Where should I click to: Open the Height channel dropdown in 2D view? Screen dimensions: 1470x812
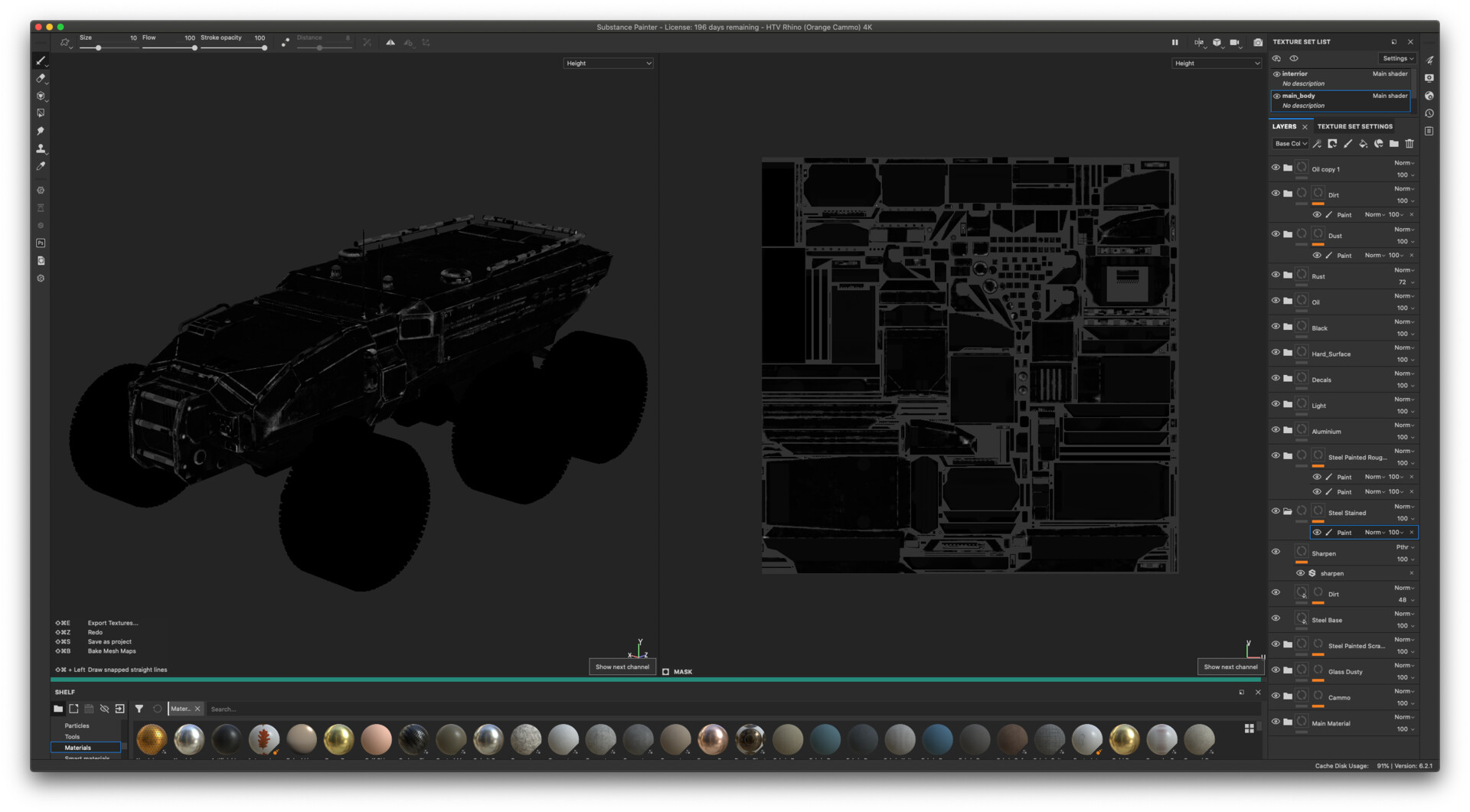pyautogui.click(x=1217, y=64)
